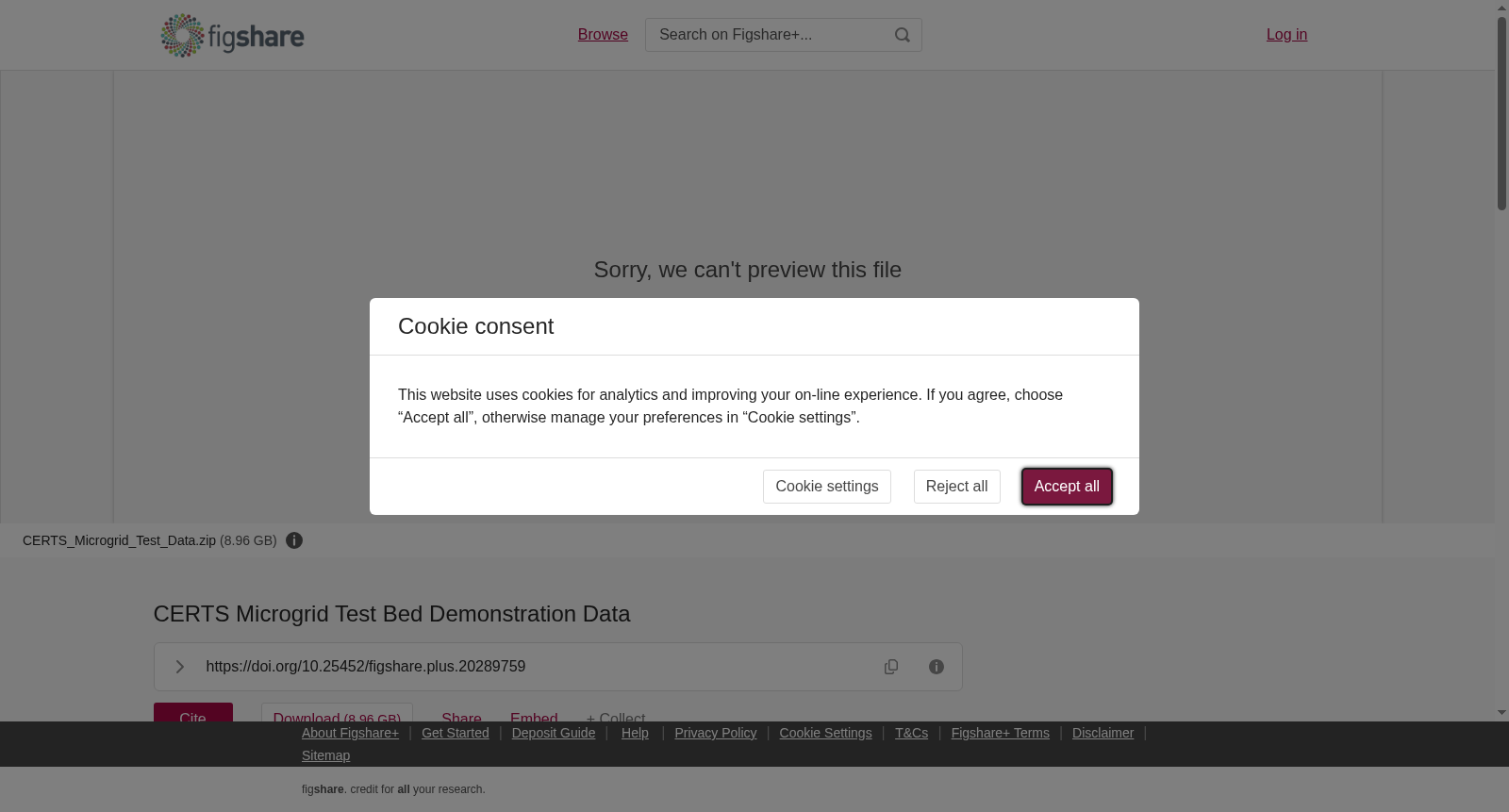Viewport: 1509px width, 812px height.
Task: Click Accept all cookies
Action: [1067, 487]
